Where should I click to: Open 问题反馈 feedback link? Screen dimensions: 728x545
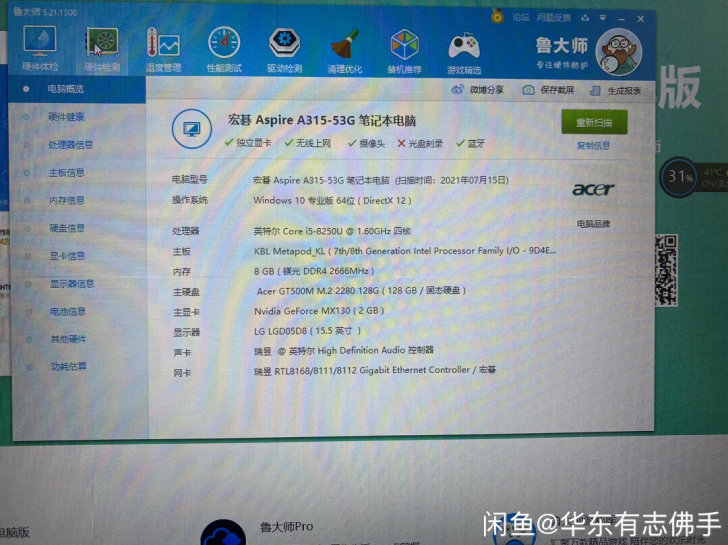(553, 18)
